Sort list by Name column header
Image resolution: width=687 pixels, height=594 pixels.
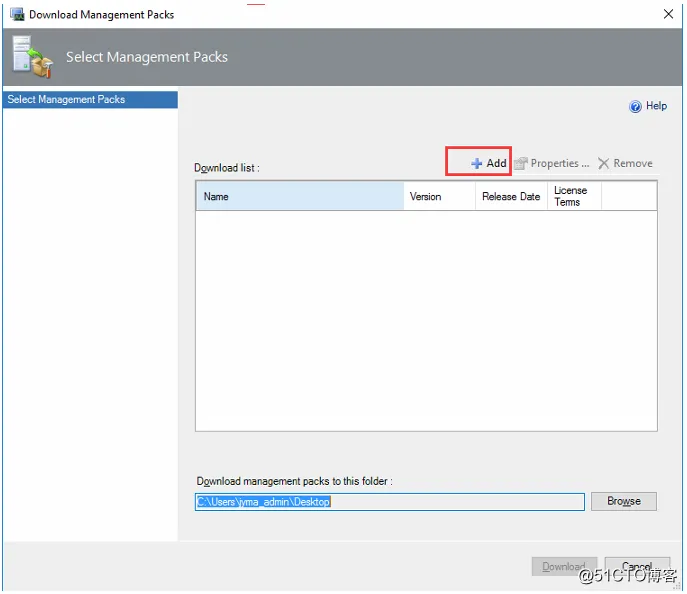coord(300,196)
